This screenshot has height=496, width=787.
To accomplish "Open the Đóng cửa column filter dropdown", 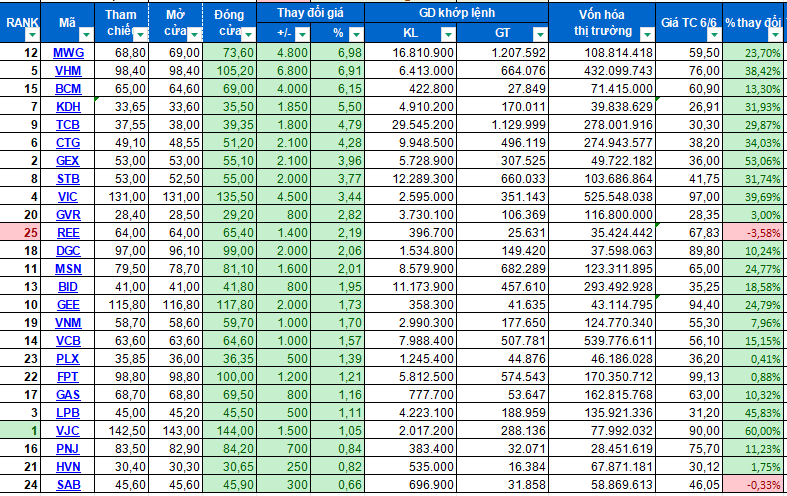I will pos(248,35).
